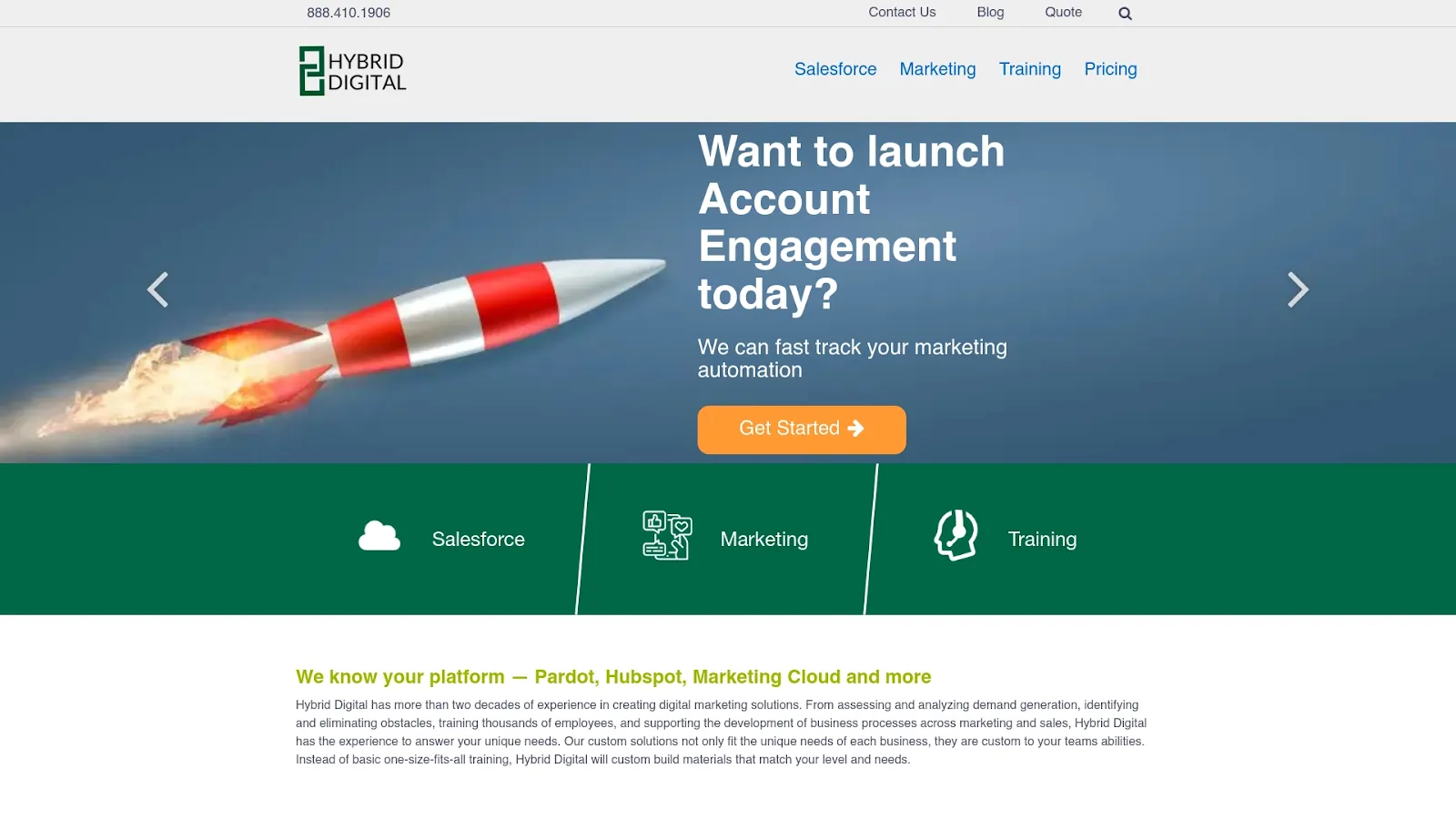Request a Quote
The width and height of the screenshot is (1456, 819).
[1062, 12]
